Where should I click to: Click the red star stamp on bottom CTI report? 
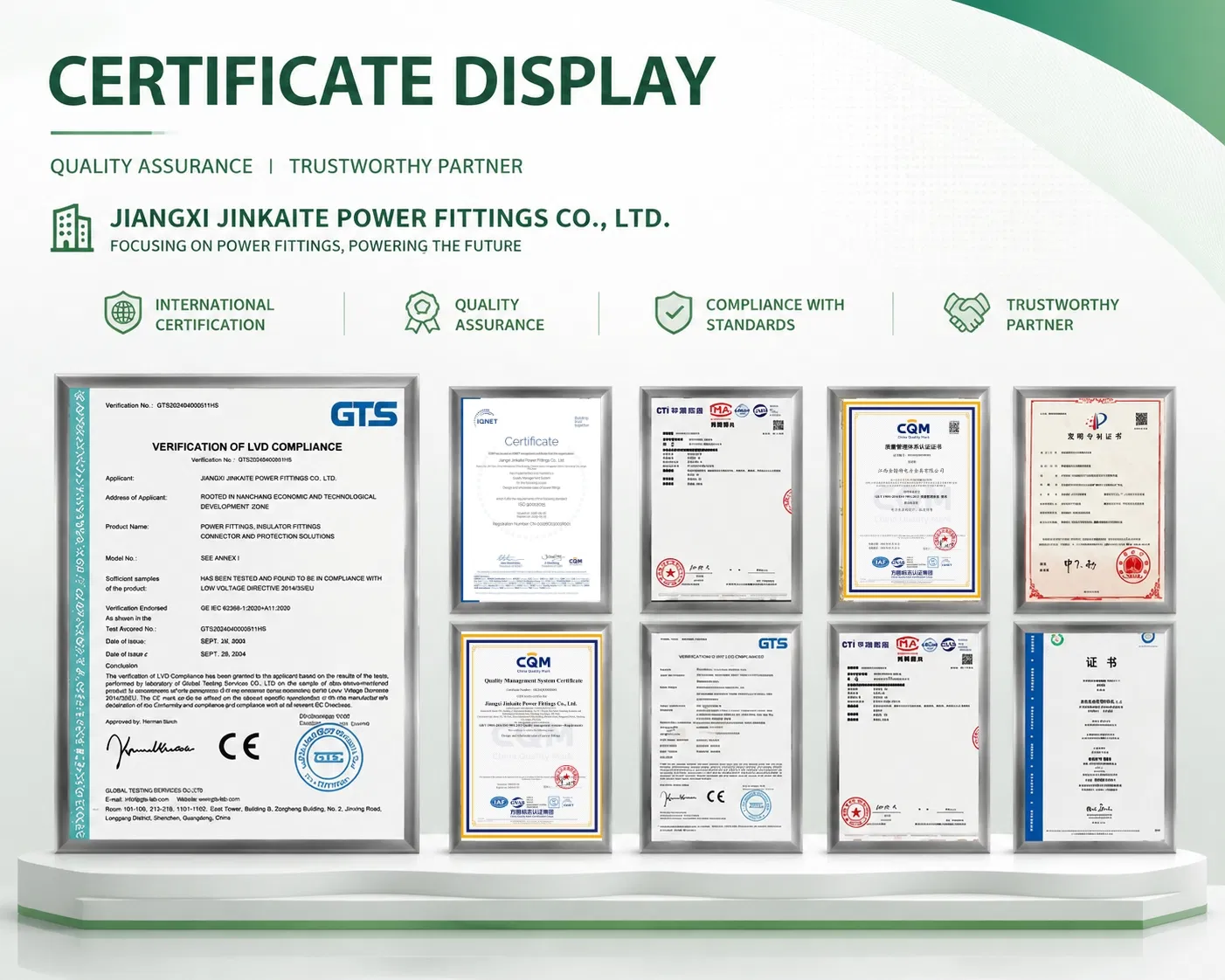click(x=856, y=813)
